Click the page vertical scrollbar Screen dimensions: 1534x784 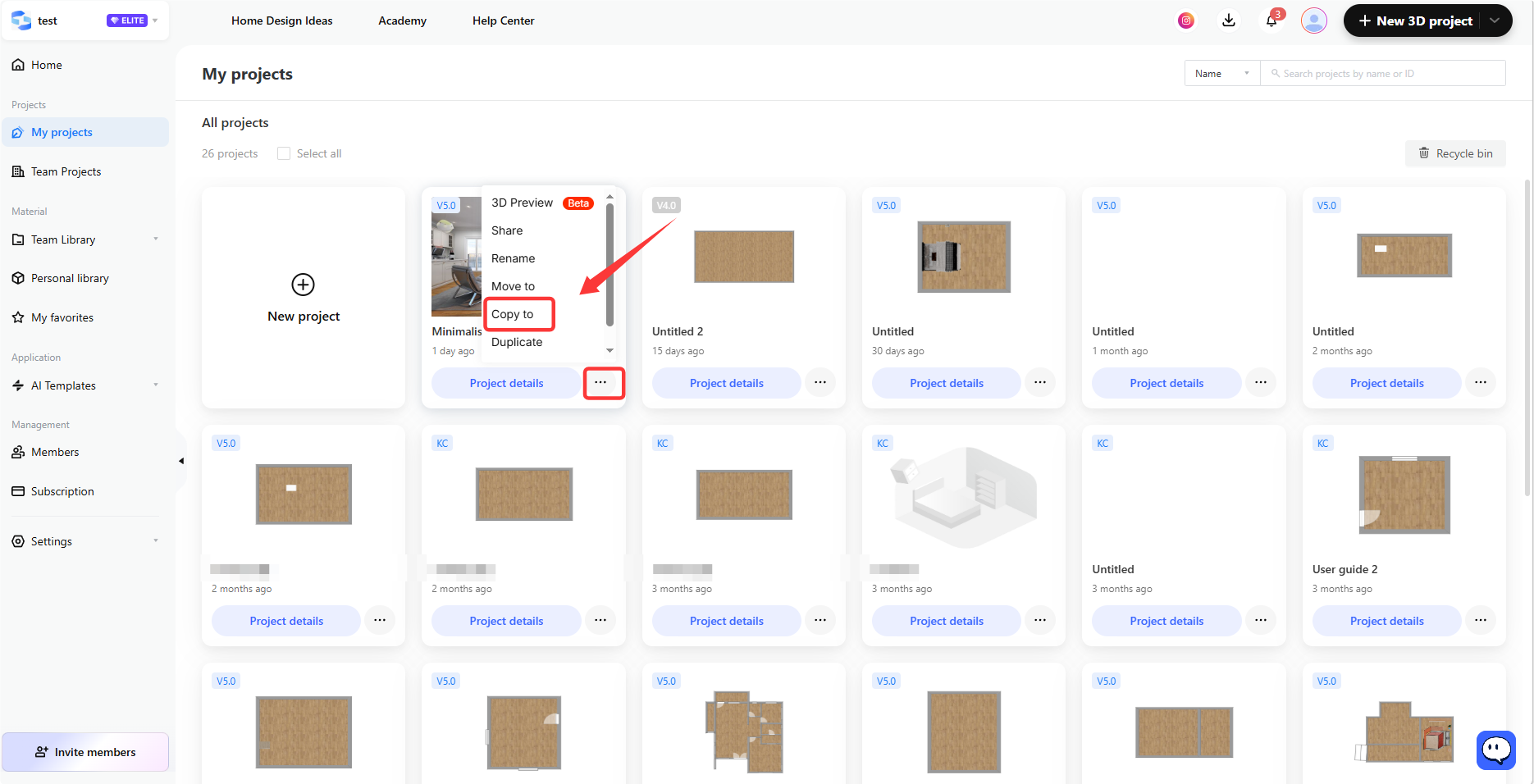[1527, 338]
